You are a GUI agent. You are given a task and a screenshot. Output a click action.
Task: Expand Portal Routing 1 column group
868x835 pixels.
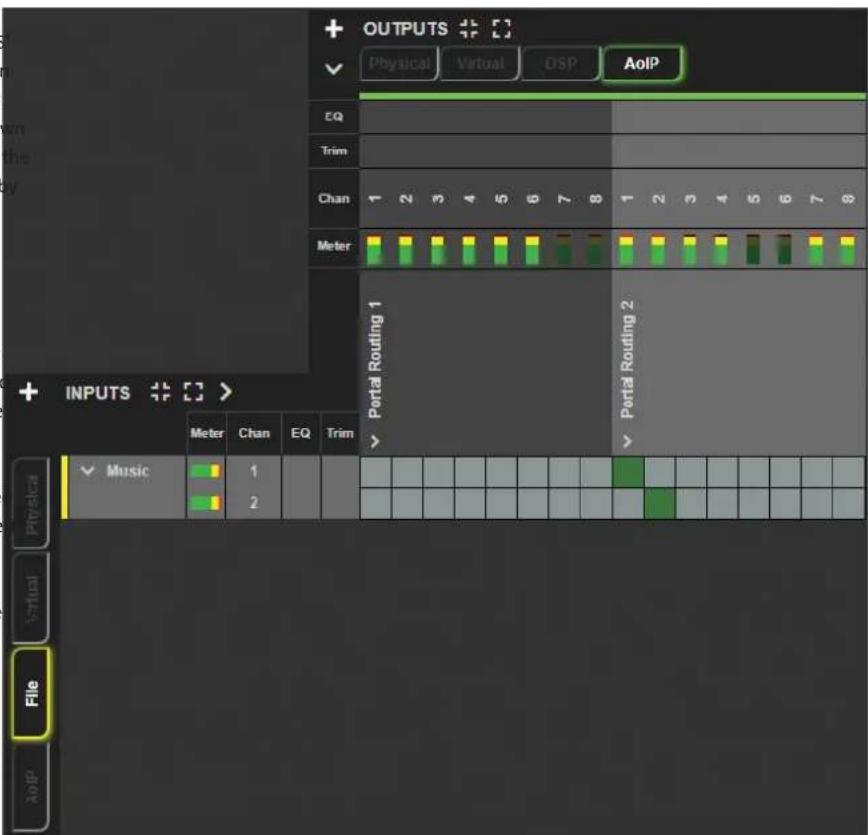pos(375,441)
